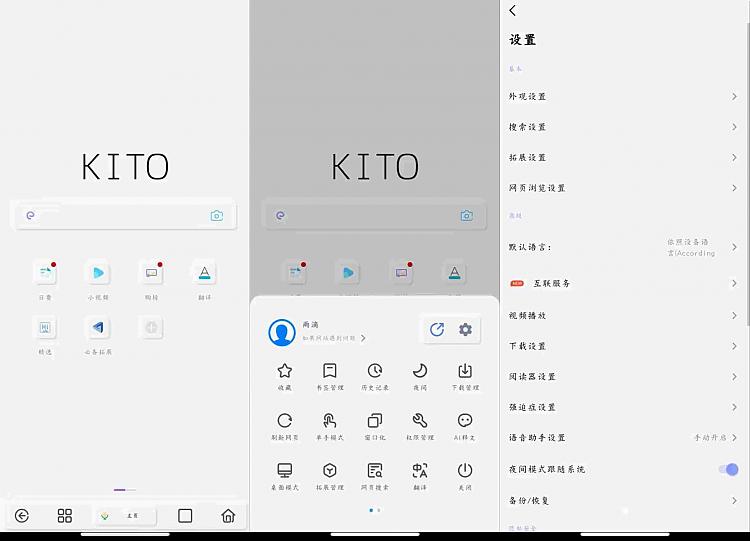
Task: Tap the home icon in bottom bar
Action: tap(228, 516)
